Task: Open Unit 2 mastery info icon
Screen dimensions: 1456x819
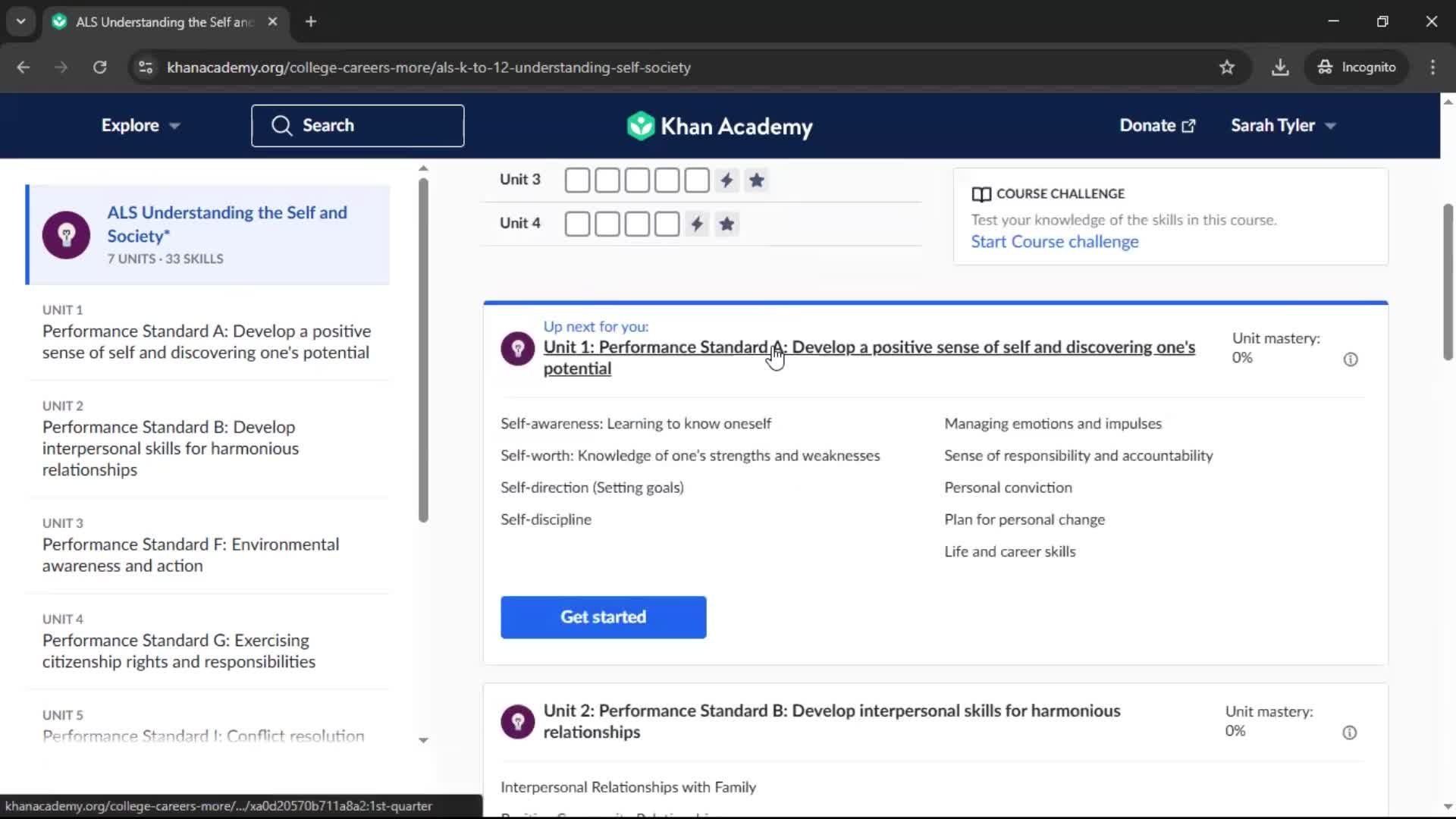Action: point(1350,733)
